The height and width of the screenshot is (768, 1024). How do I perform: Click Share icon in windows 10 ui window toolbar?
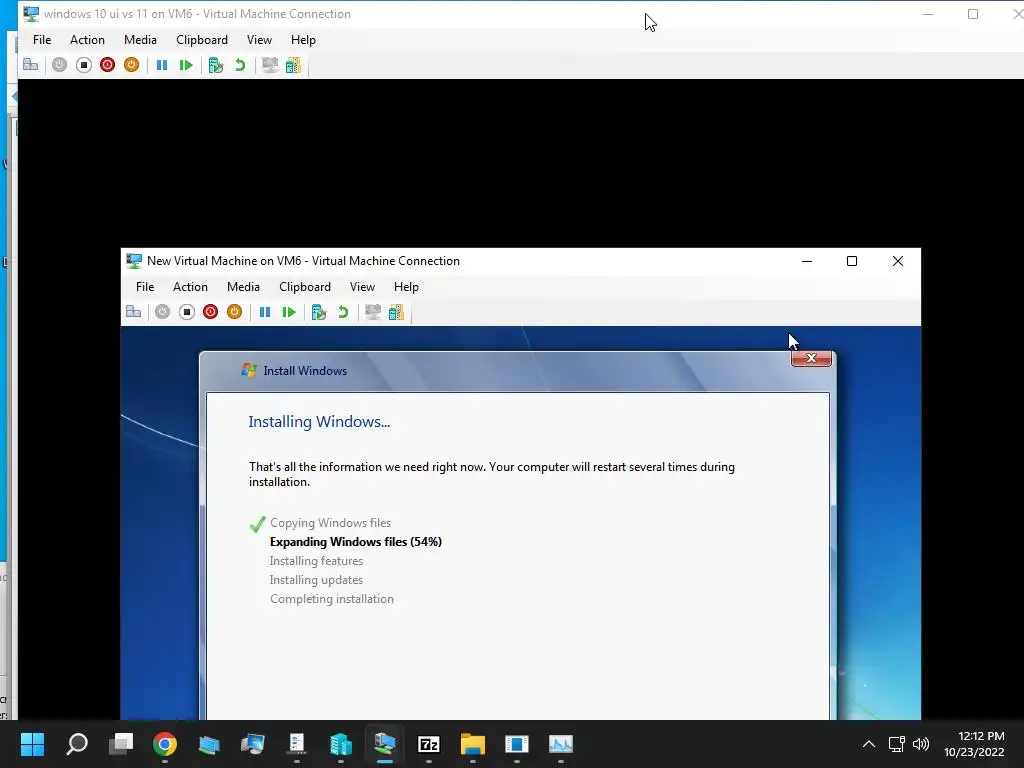(293, 65)
